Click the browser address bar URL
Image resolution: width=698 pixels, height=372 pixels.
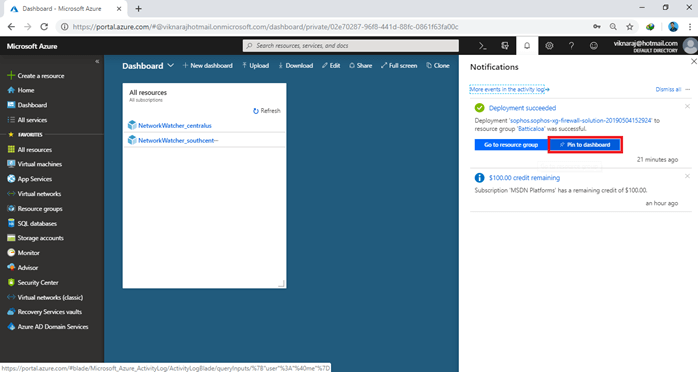click(265, 27)
